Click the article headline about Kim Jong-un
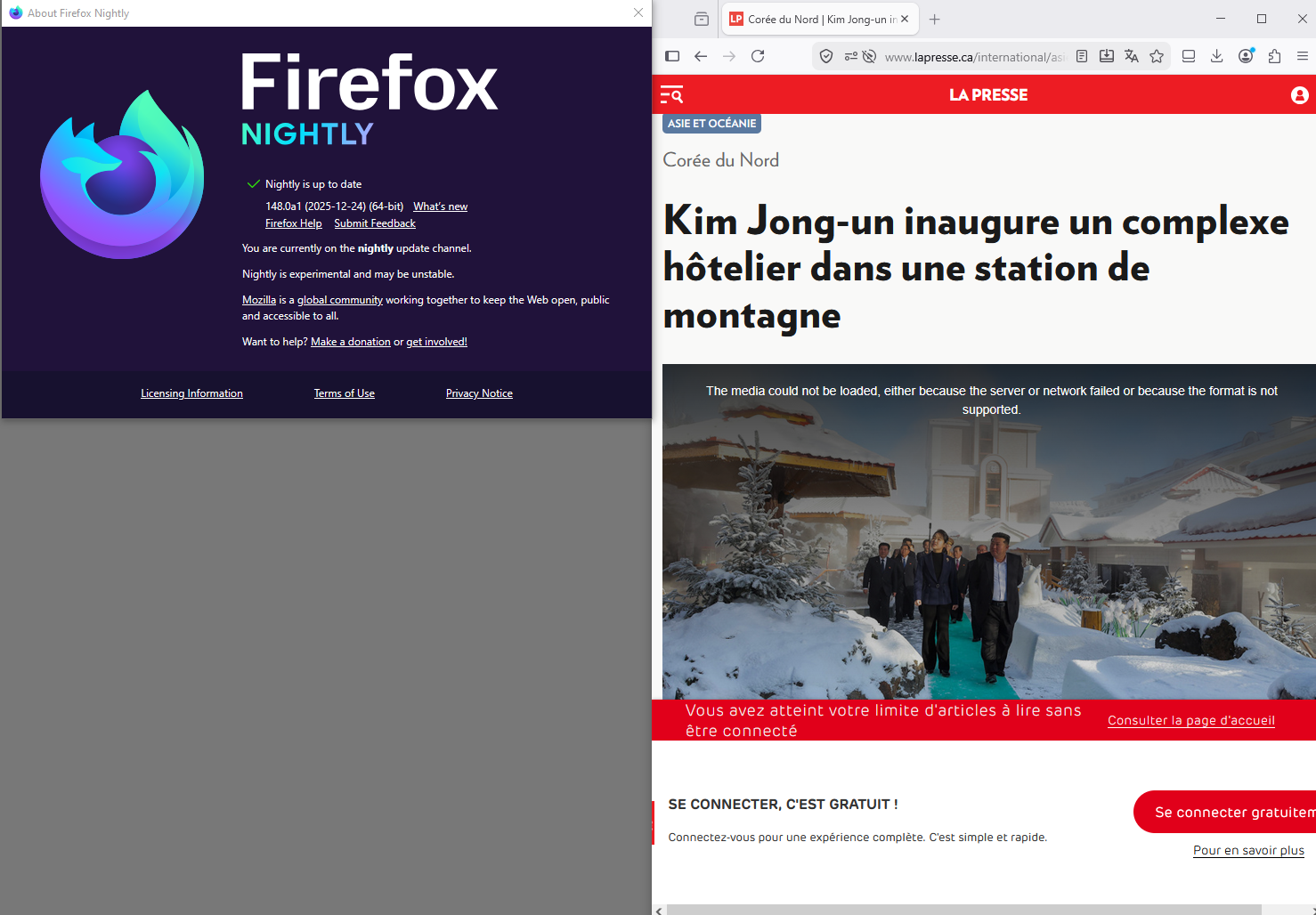 click(x=976, y=268)
